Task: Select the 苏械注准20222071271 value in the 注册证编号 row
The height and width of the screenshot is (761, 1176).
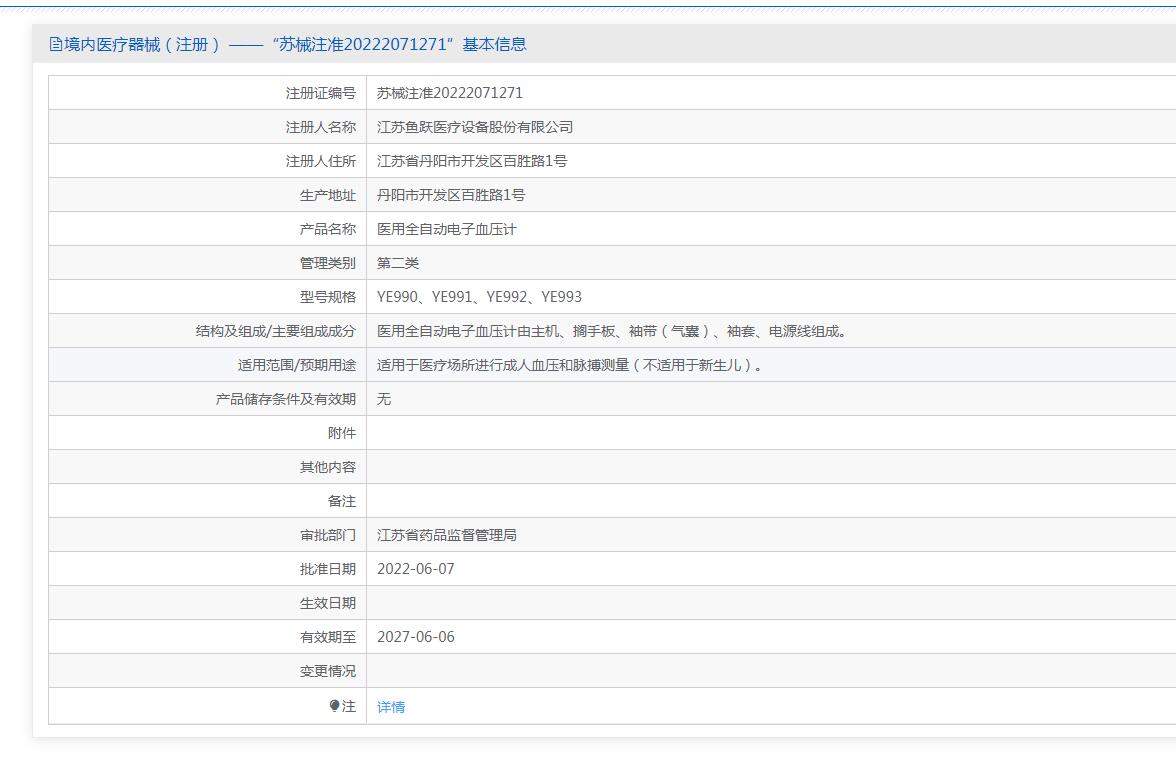Action: [449, 93]
